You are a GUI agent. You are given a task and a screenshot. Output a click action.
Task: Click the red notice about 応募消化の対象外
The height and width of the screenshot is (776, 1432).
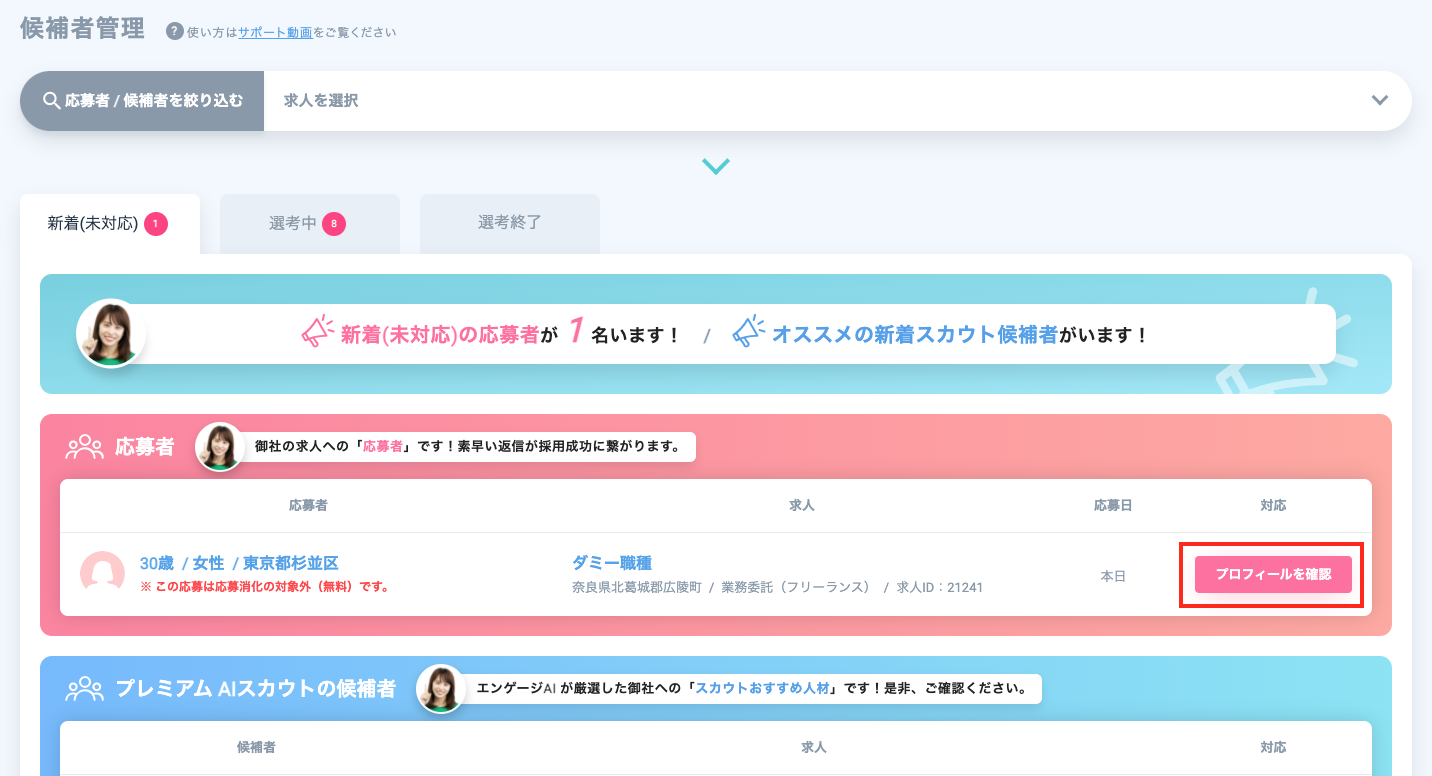(265, 587)
